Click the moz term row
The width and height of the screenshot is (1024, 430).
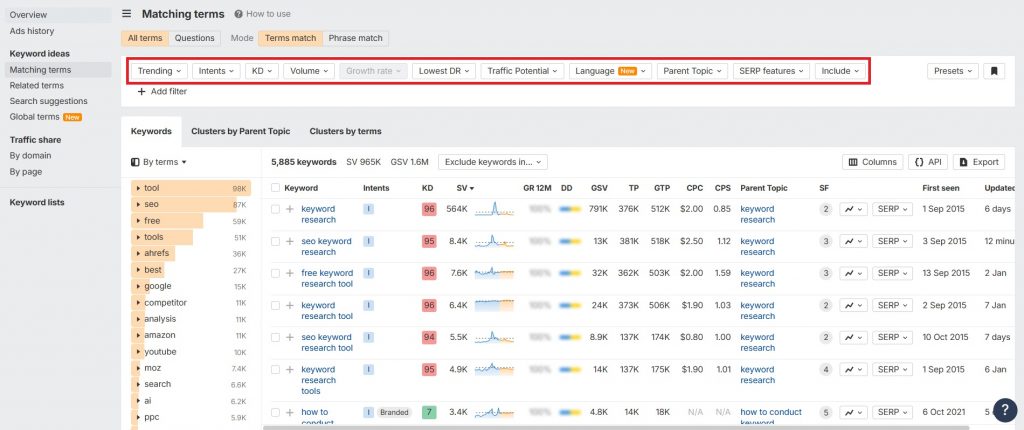[x=191, y=368]
